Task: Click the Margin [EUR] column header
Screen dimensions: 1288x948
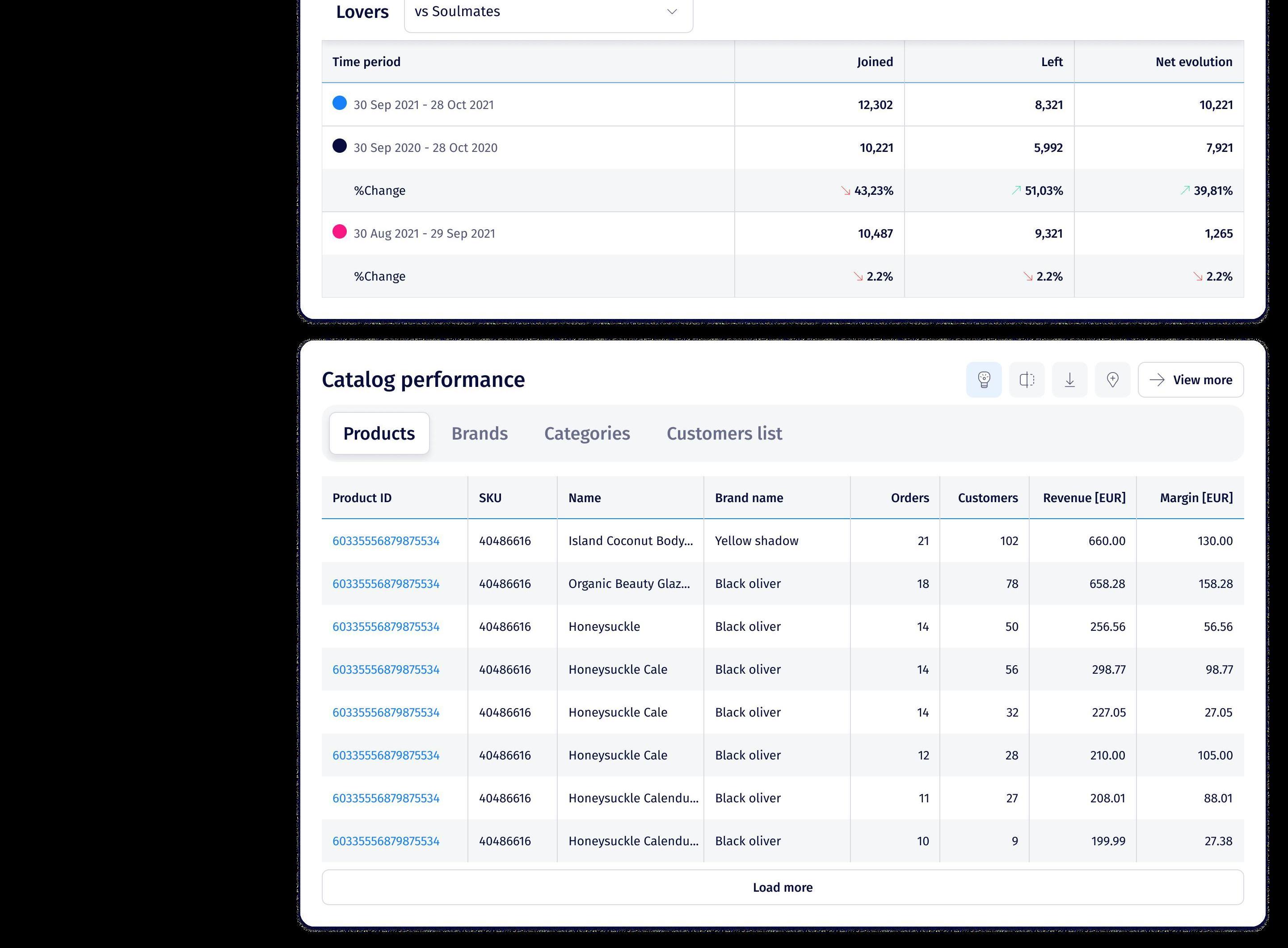Action: [1191, 498]
